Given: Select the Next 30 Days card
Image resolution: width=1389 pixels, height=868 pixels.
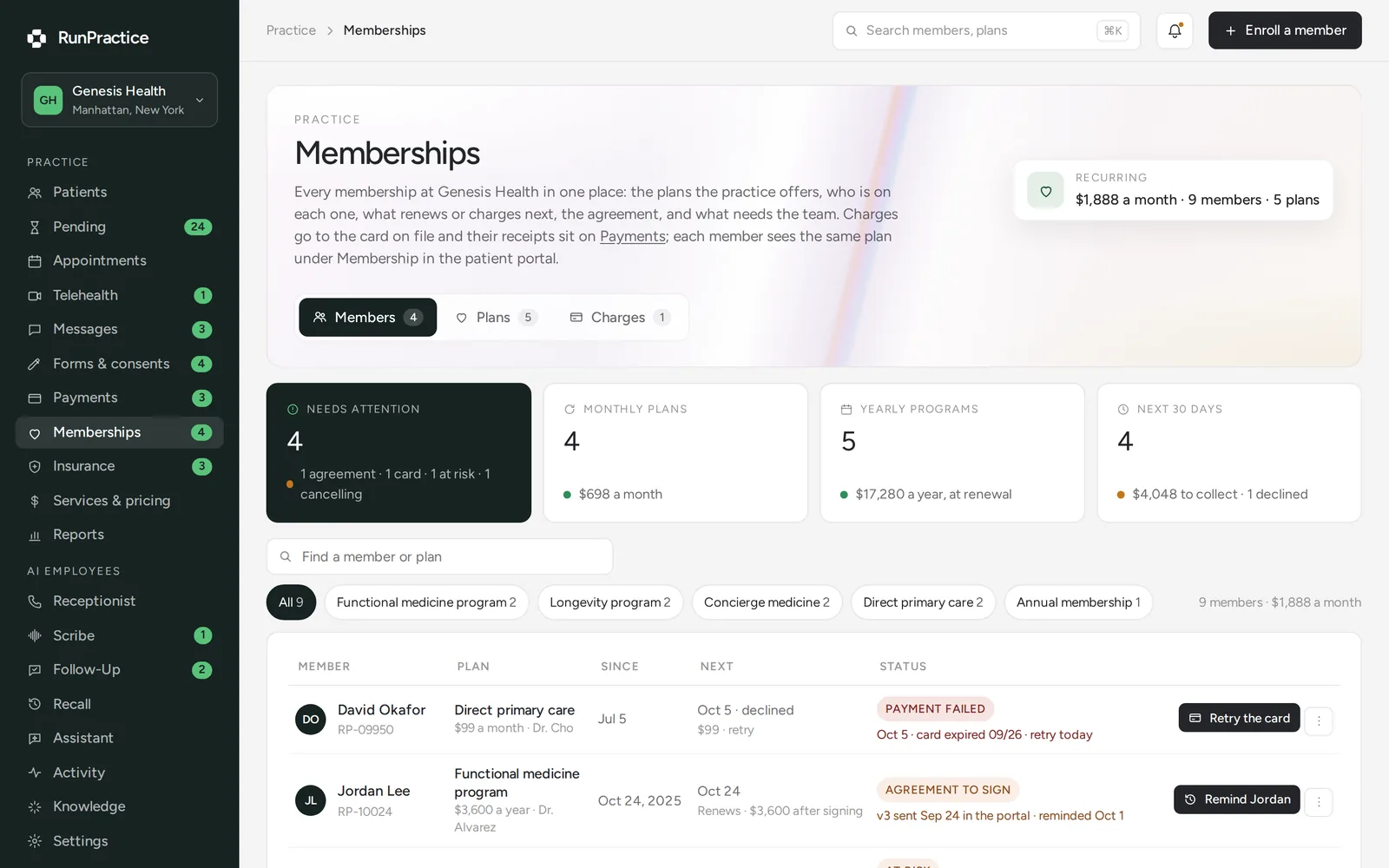Looking at the screenshot, I should point(1229,453).
